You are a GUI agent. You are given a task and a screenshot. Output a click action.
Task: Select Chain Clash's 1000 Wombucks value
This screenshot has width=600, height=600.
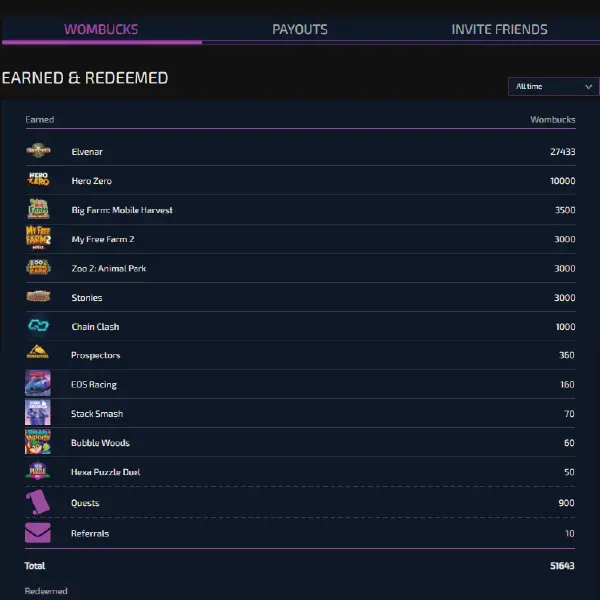tap(565, 327)
